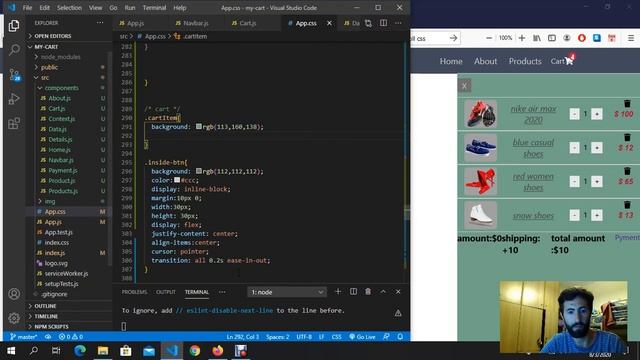
Task: Click the split editor right icon
Action: (383, 23)
